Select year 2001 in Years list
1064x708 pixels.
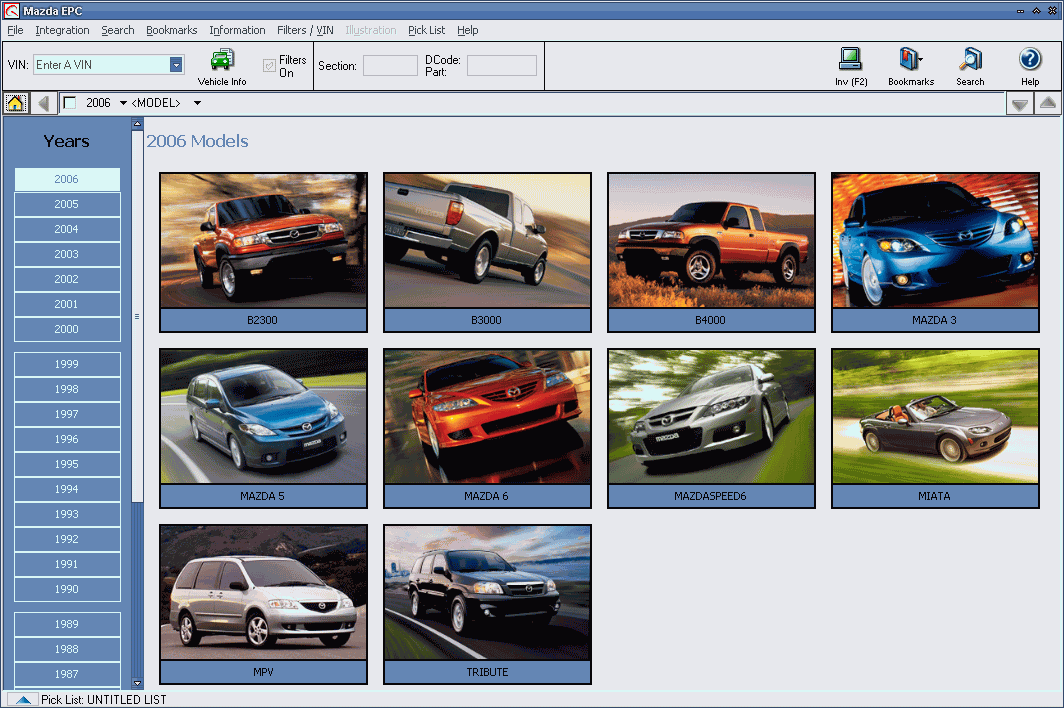point(66,304)
